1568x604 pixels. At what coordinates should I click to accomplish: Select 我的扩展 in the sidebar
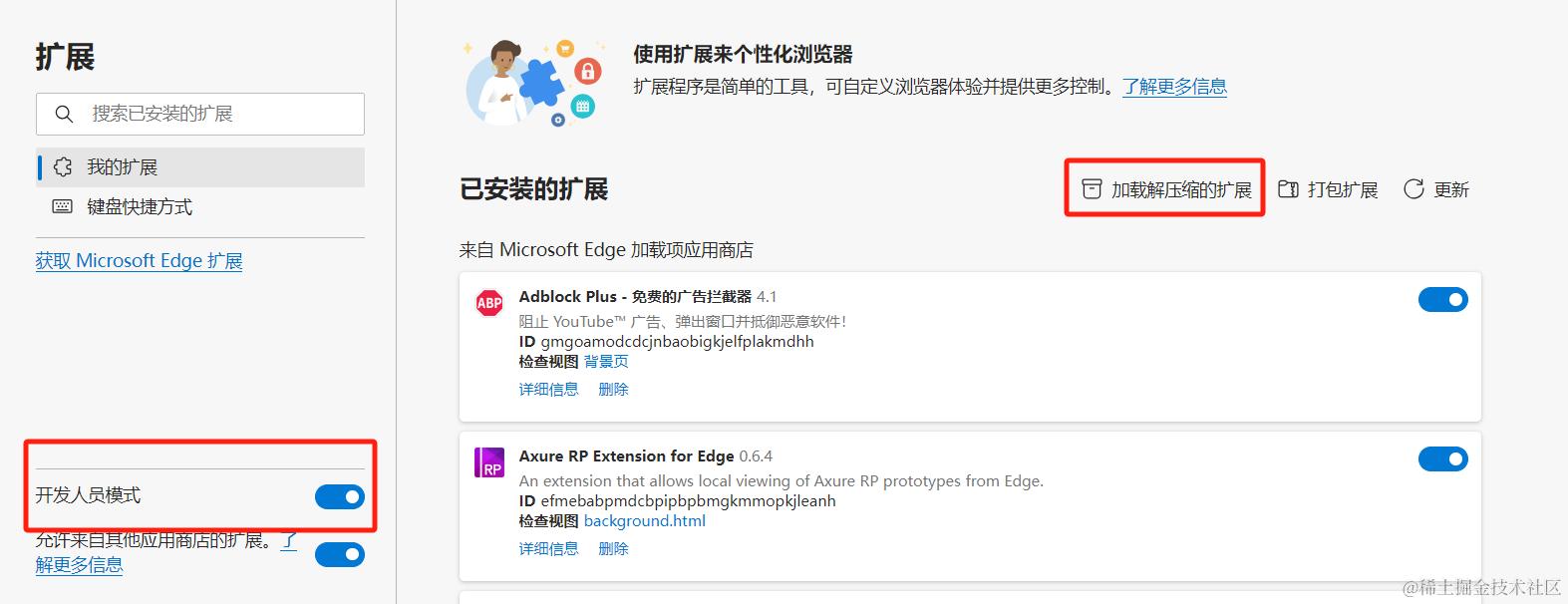point(200,167)
